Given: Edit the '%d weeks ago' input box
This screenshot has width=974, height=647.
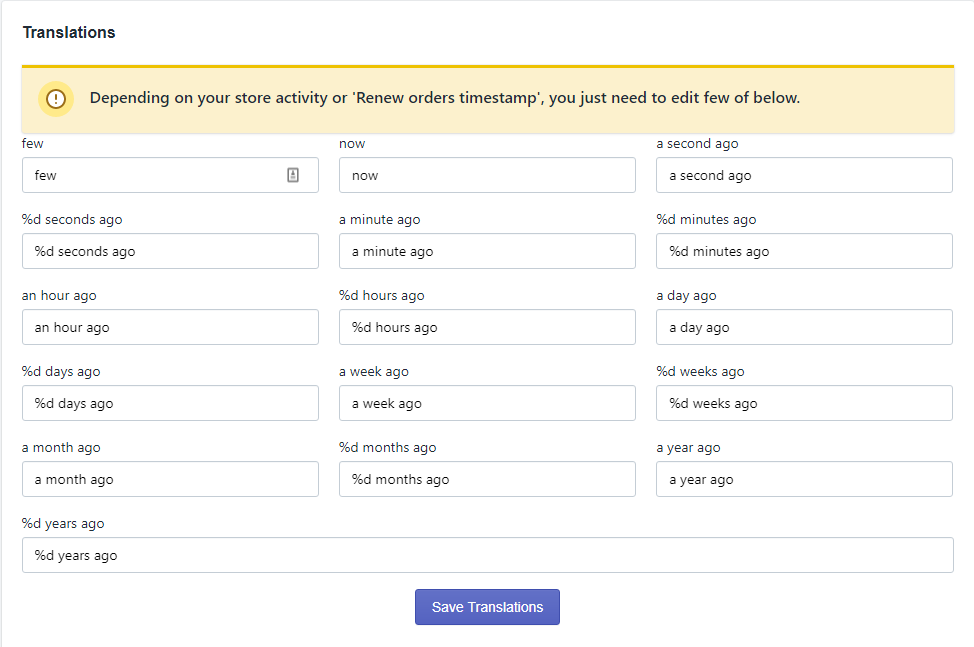Looking at the screenshot, I should coord(804,403).
